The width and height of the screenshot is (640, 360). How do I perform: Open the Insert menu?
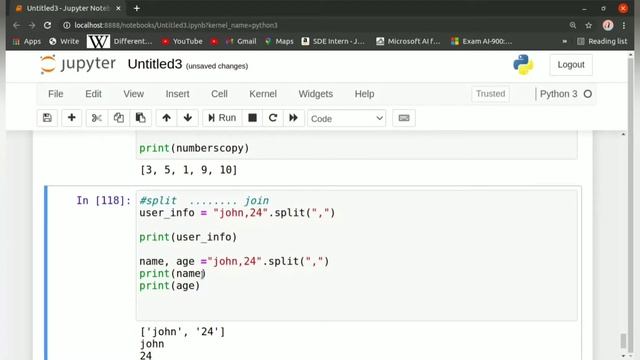click(177, 94)
